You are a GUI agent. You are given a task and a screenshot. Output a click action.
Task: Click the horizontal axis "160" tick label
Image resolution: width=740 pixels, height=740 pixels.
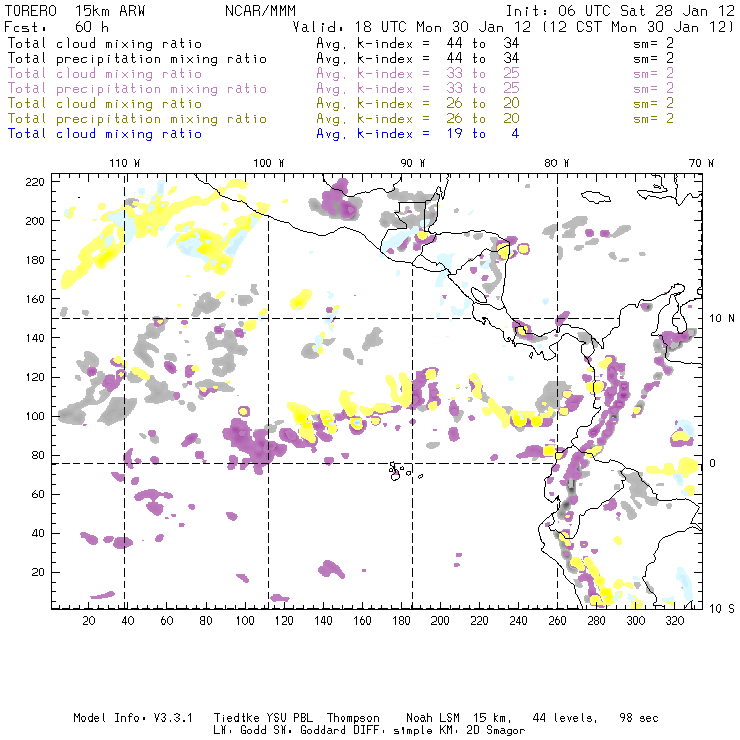362,621
